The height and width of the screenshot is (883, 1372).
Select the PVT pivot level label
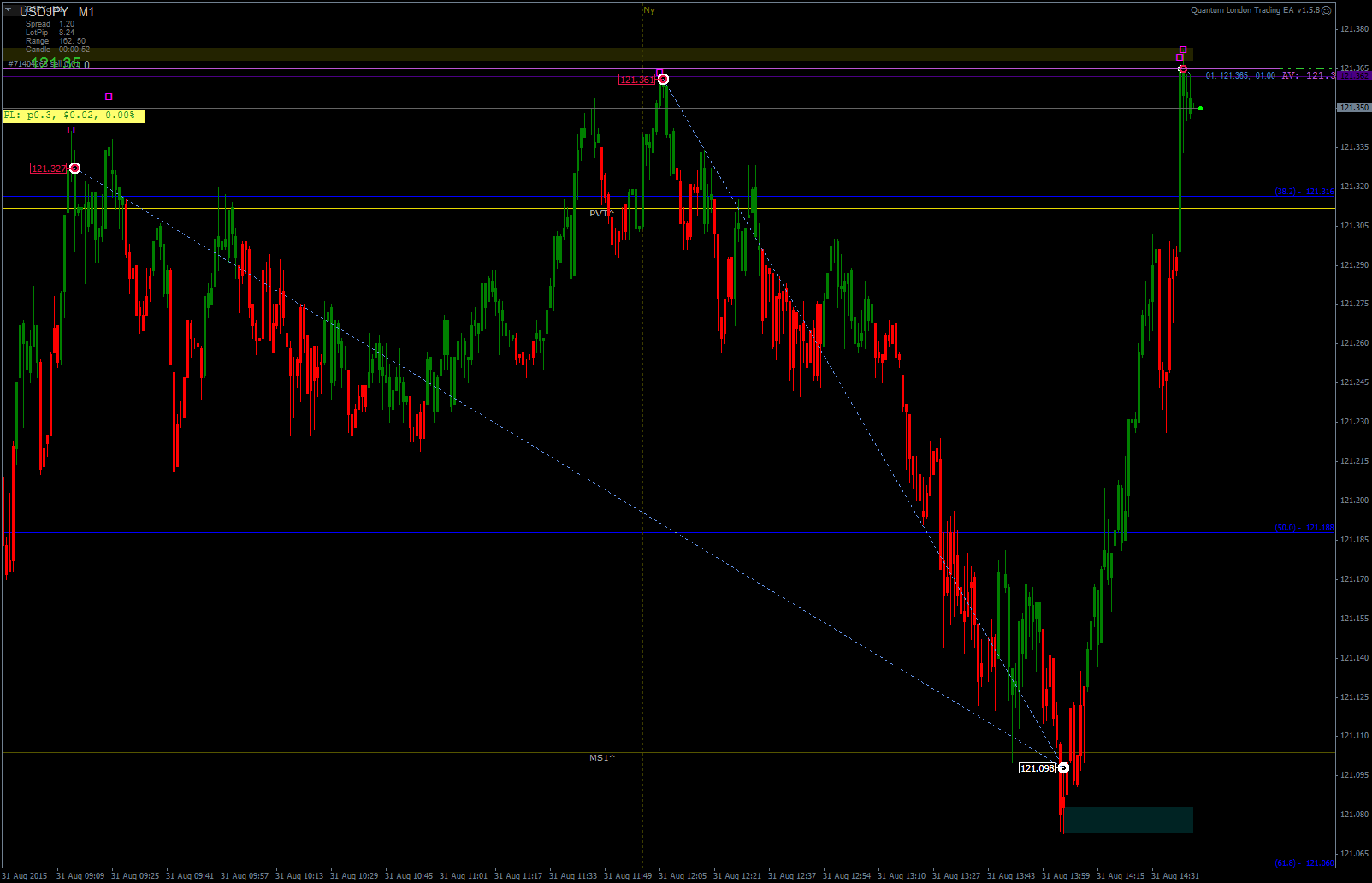pos(601,213)
